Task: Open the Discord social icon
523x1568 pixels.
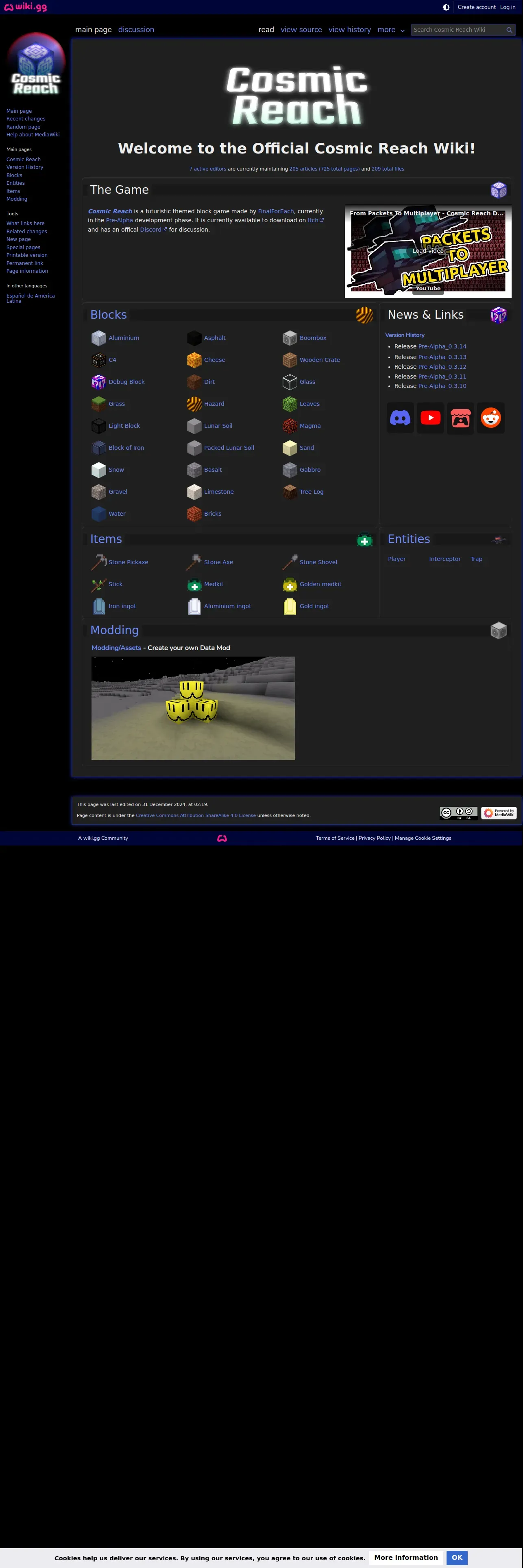Action: [x=400, y=418]
